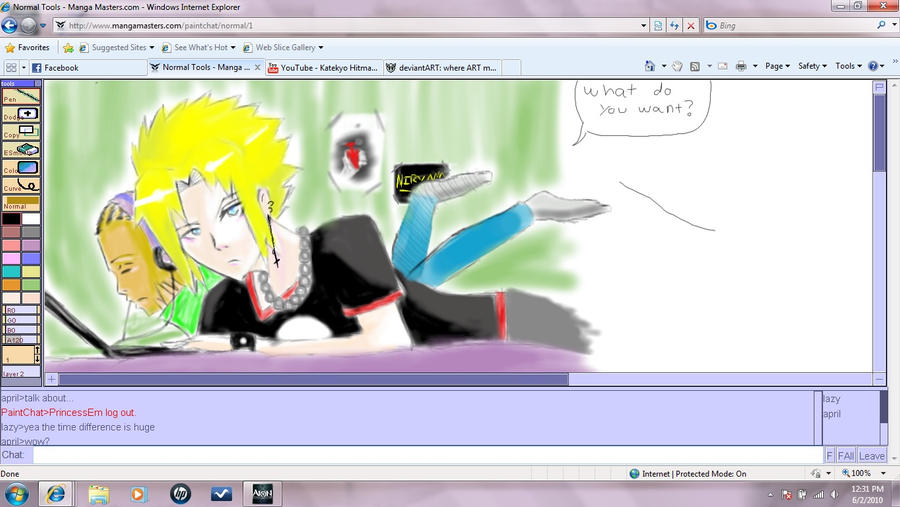Click the canvas horizontal scrollbar

[x=313, y=379]
